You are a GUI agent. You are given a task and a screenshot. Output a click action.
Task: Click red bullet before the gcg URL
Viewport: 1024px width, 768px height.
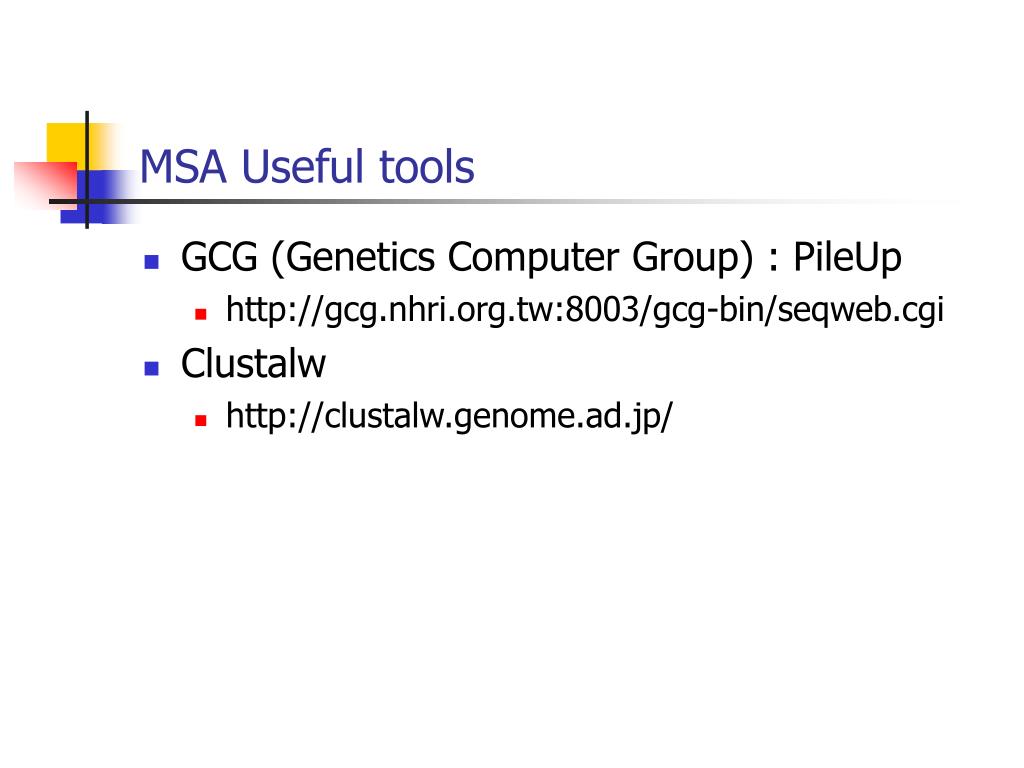pos(201,314)
